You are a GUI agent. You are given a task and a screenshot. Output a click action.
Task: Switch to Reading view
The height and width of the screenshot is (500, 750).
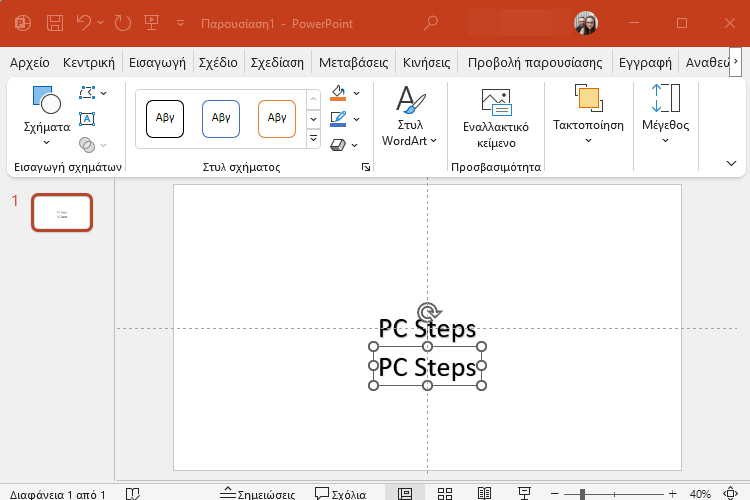[x=485, y=494]
